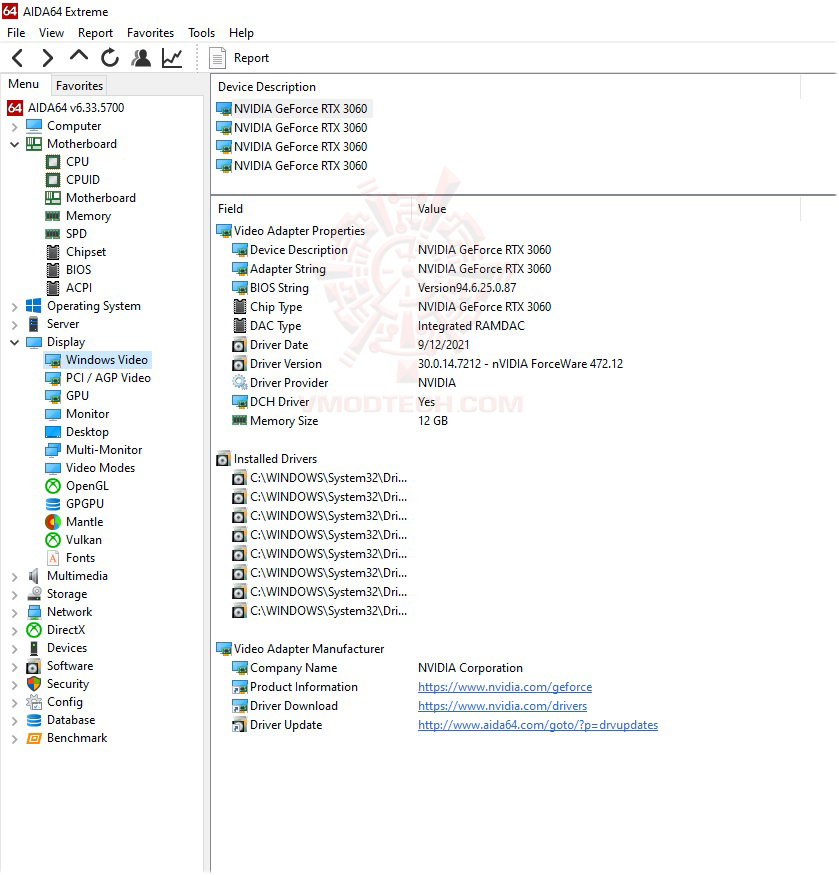Expand the Operating System node

coord(15,306)
